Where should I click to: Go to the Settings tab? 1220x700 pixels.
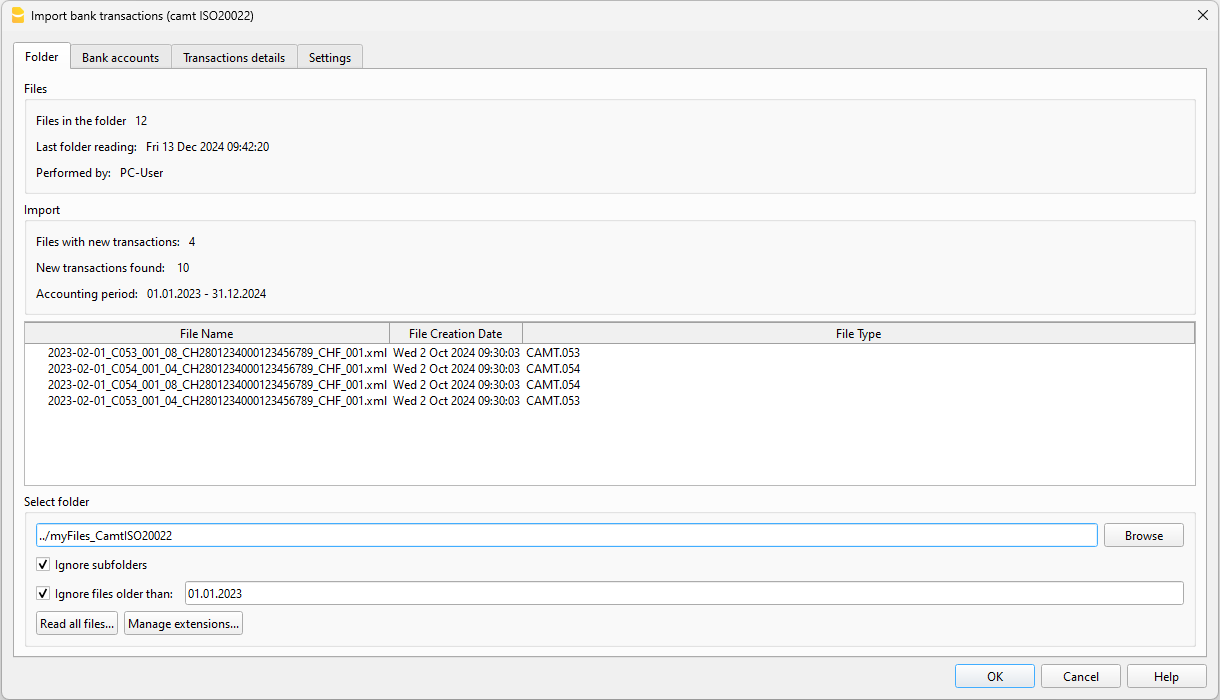pyautogui.click(x=329, y=58)
